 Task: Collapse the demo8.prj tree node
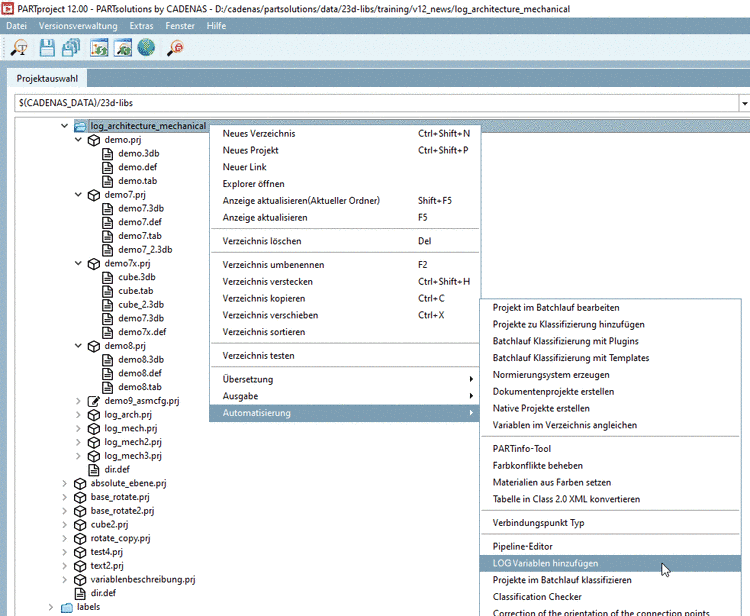point(78,345)
